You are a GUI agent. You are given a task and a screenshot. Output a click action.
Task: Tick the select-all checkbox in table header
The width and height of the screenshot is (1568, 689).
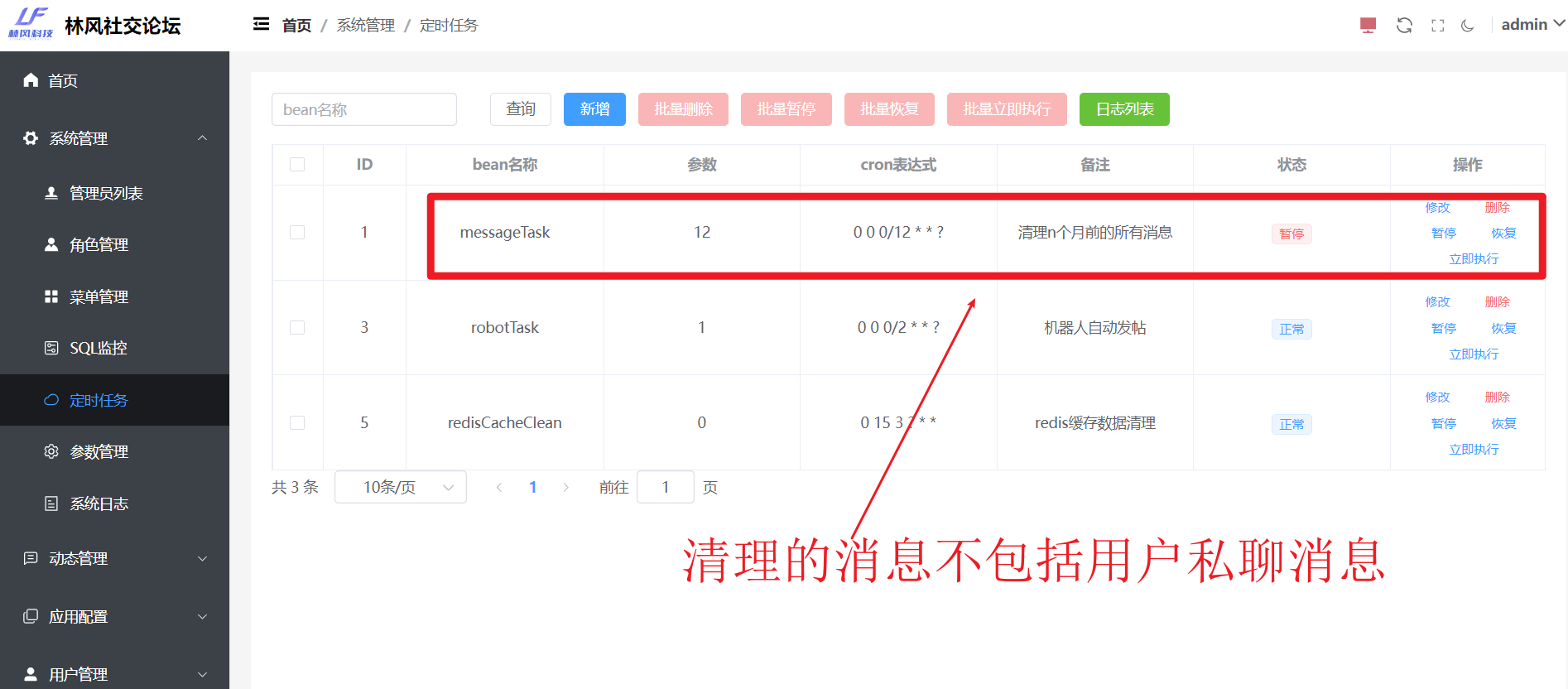pyautogui.click(x=297, y=165)
